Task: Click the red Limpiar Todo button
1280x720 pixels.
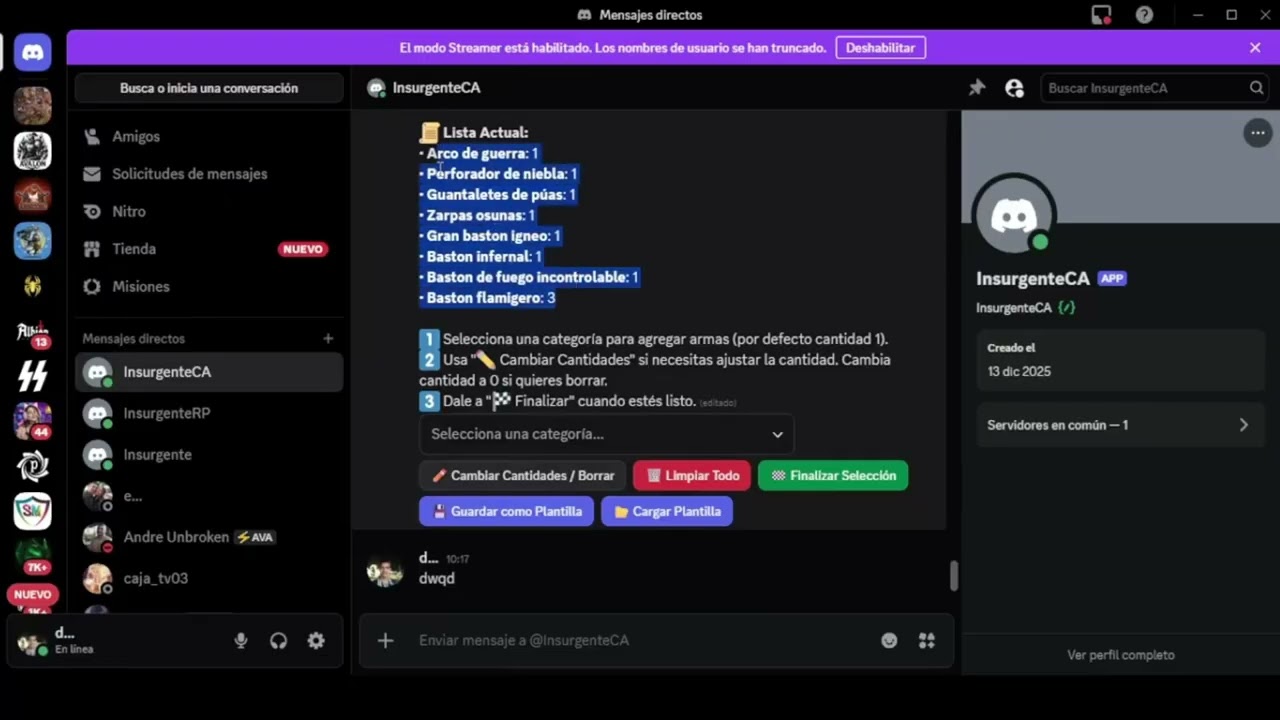Action: (692, 476)
